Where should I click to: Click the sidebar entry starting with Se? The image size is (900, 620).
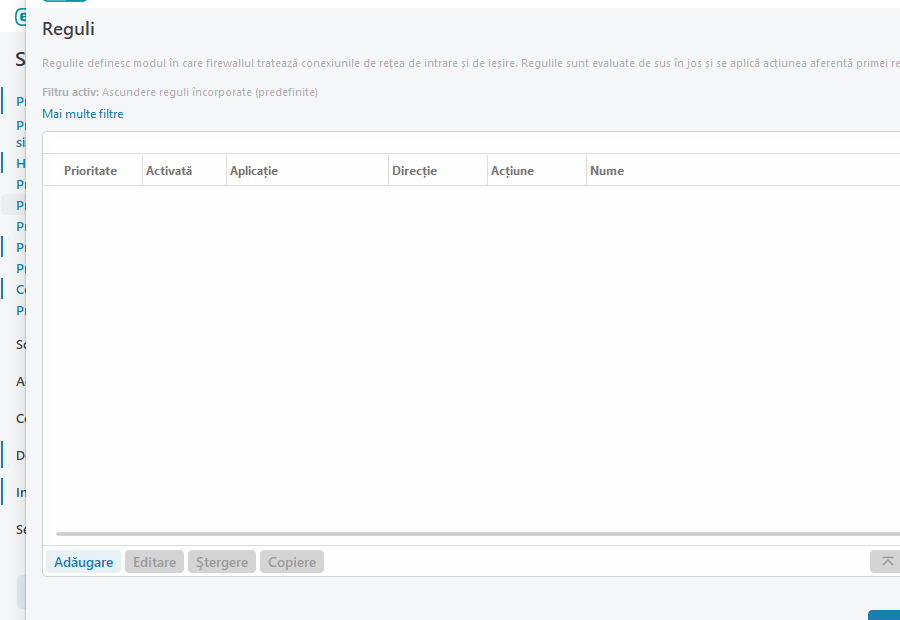(x=22, y=529)
